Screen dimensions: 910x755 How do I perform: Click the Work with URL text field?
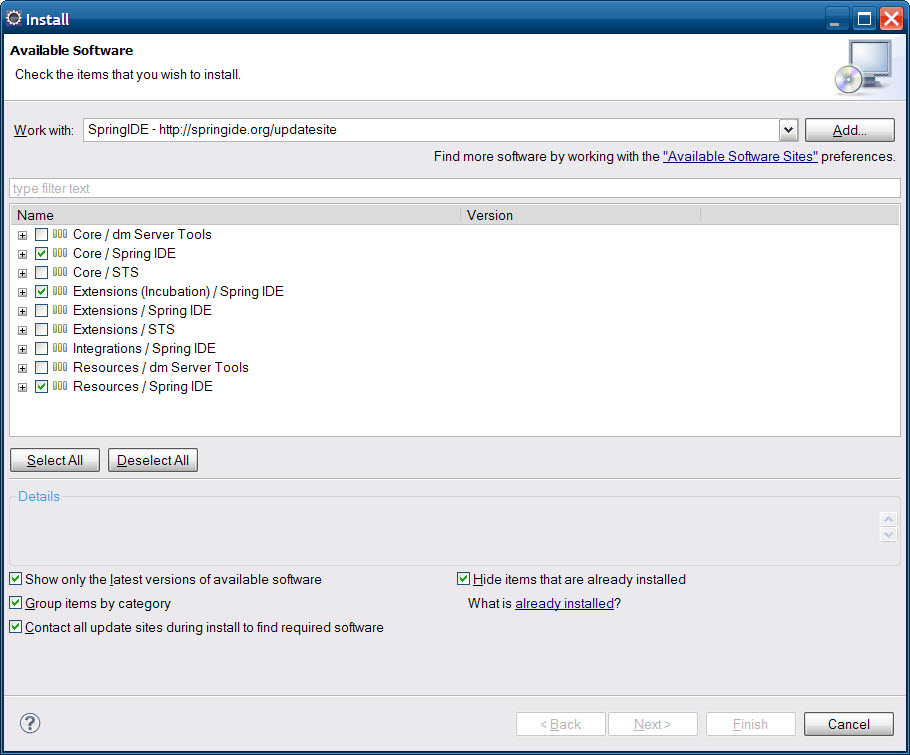(431, 130)
